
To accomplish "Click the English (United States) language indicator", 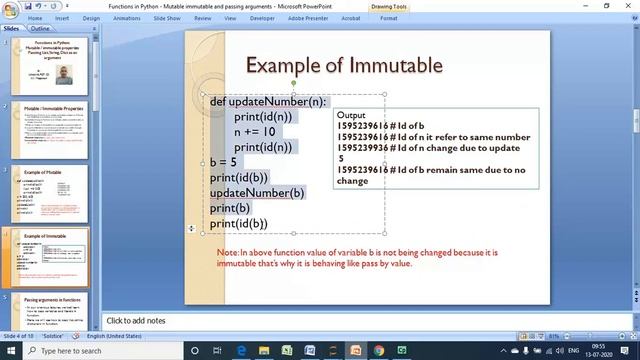I will [114, 336].
